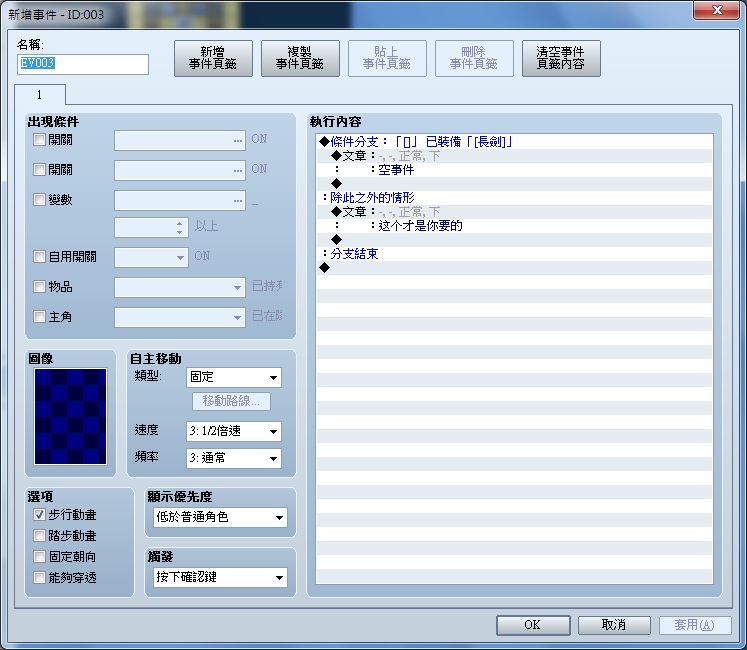Open the second 開關 switch selector field
This screenshot has width=747, height=650.
180,171
